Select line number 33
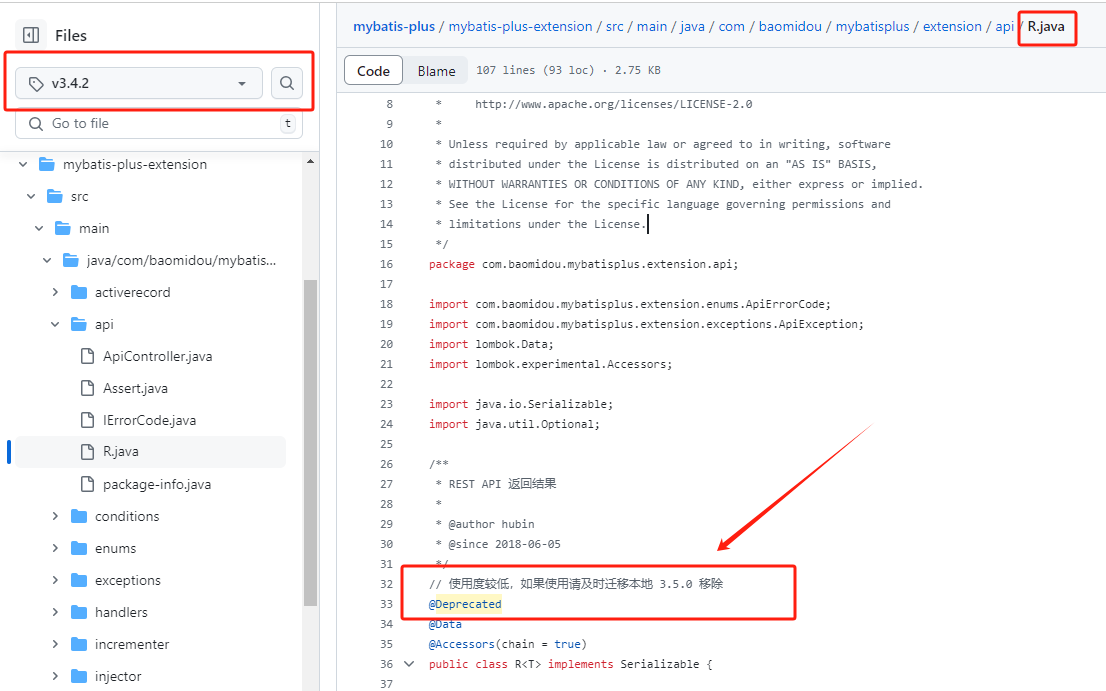Image resolution: width=1106 pixels, height=691 pixels. point(386,604)
